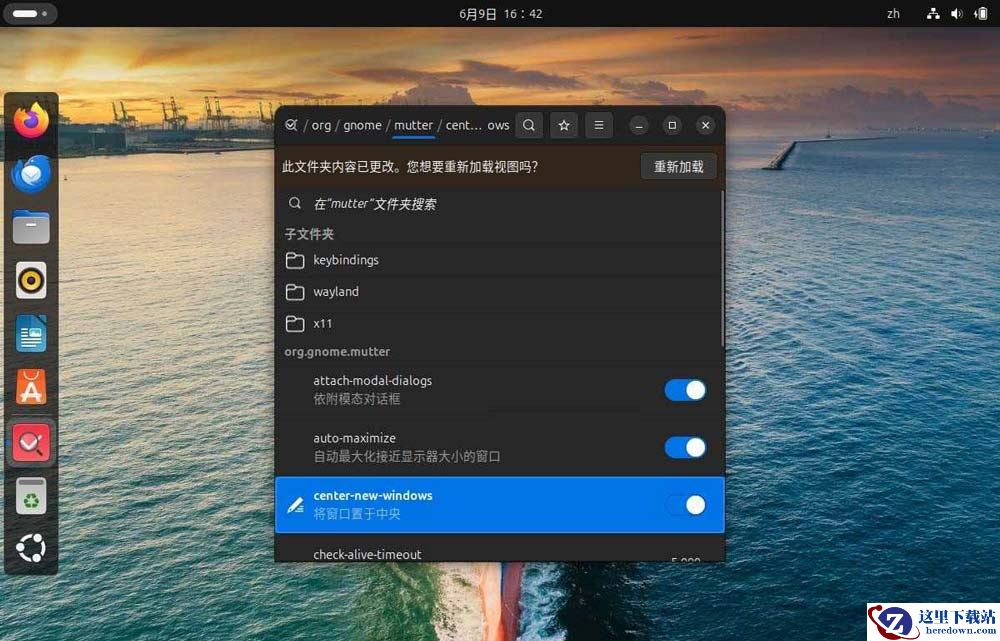This screenshot has width=1000, height=641.
Task: Click the search field 在"mutter"文件夹搜索
Action: (499, 204)
